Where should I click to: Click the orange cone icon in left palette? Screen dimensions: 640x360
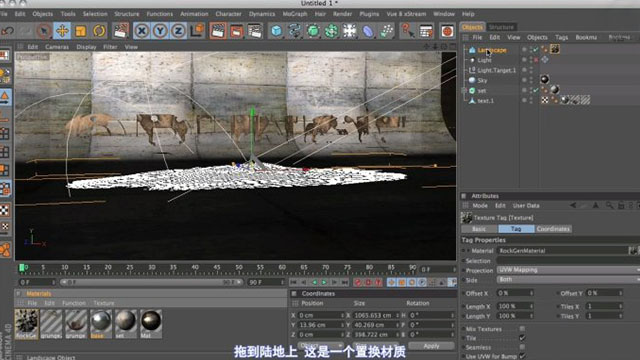[x=5, y=97]
